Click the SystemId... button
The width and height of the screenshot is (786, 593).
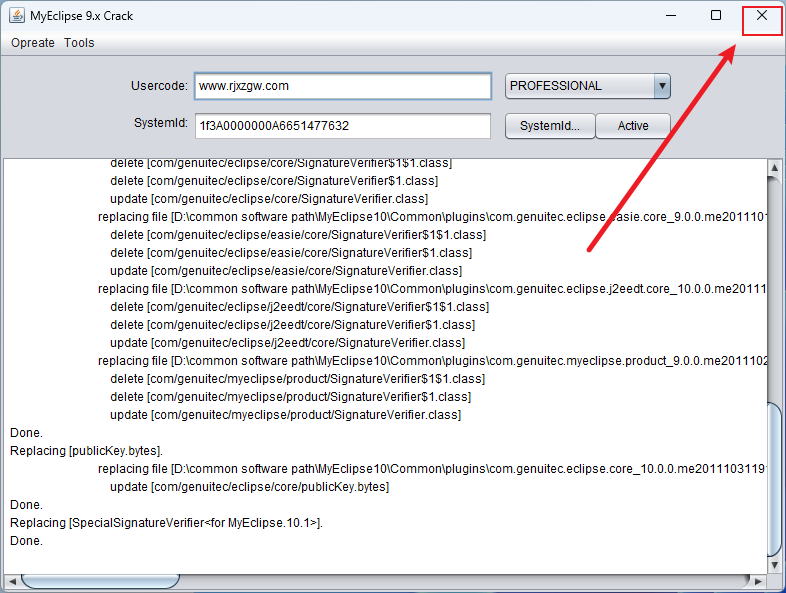[550, 126]
